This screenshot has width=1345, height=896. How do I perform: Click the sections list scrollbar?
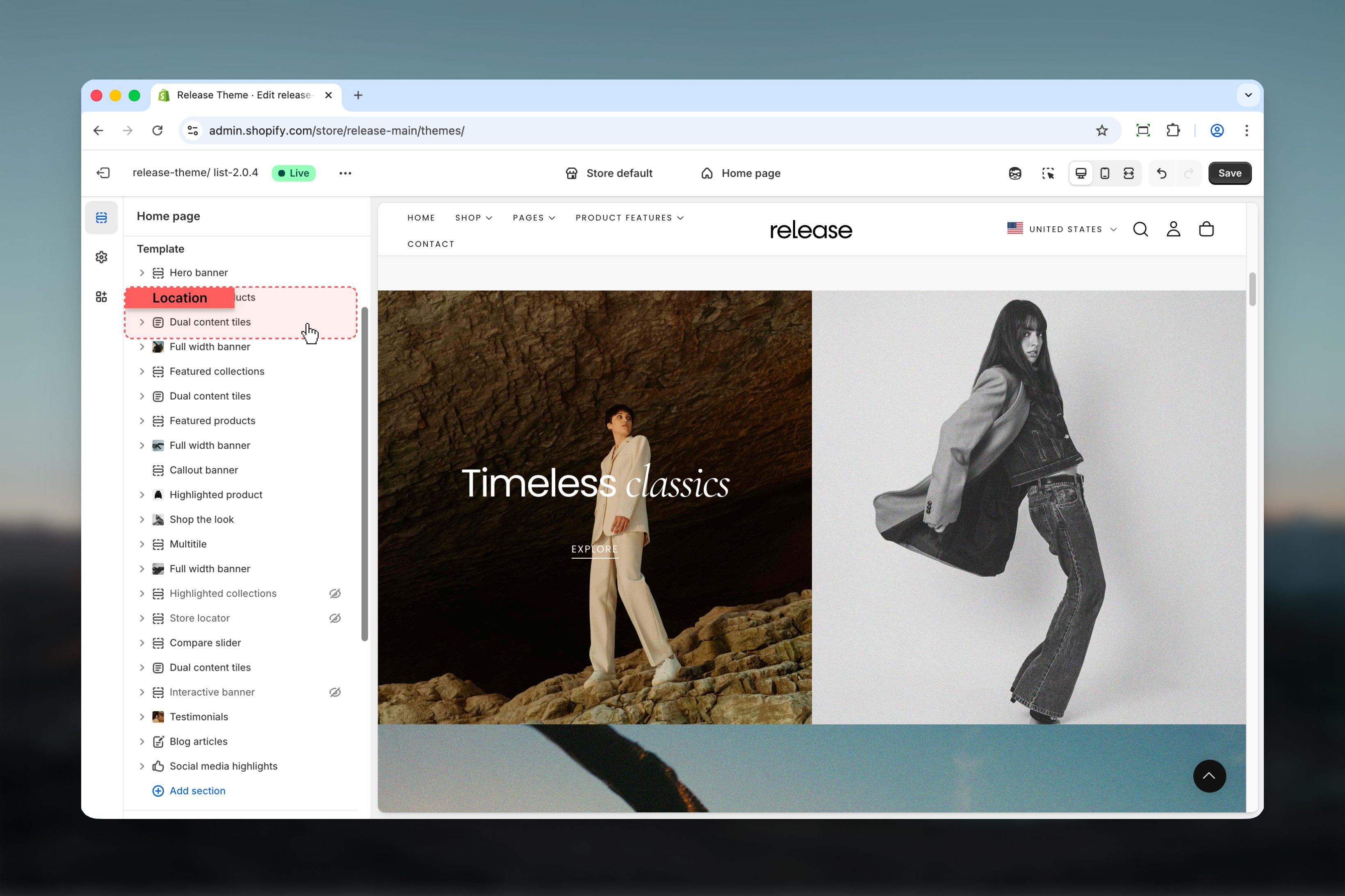coord(364,474)
